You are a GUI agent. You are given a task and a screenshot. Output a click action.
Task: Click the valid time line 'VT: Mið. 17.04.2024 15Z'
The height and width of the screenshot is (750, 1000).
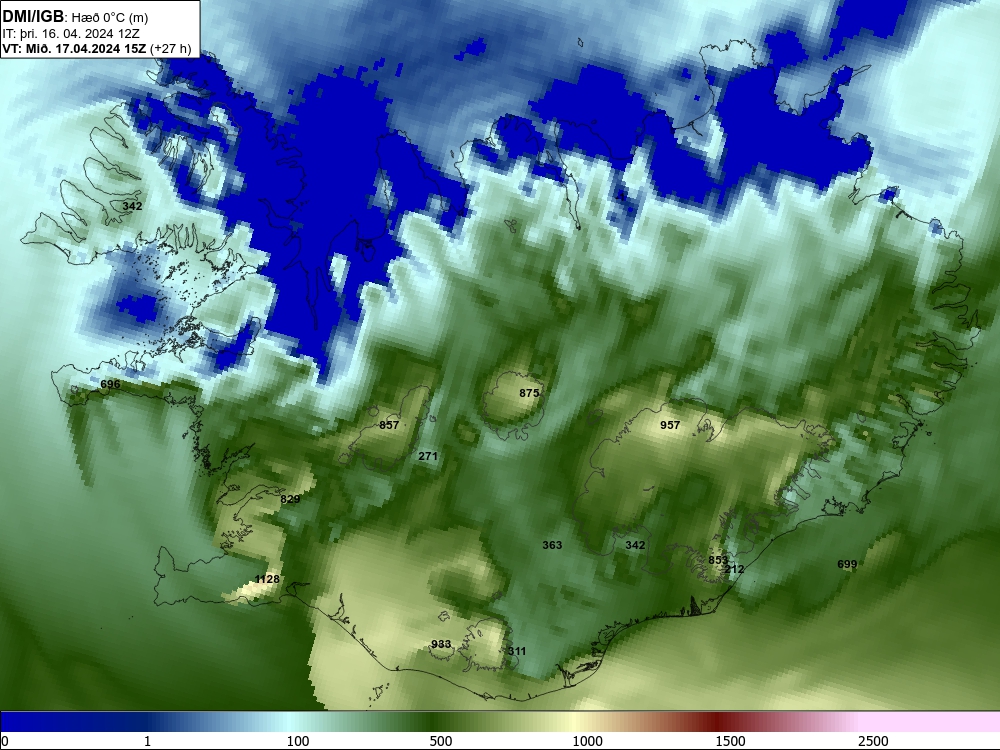tap(75, 48)
